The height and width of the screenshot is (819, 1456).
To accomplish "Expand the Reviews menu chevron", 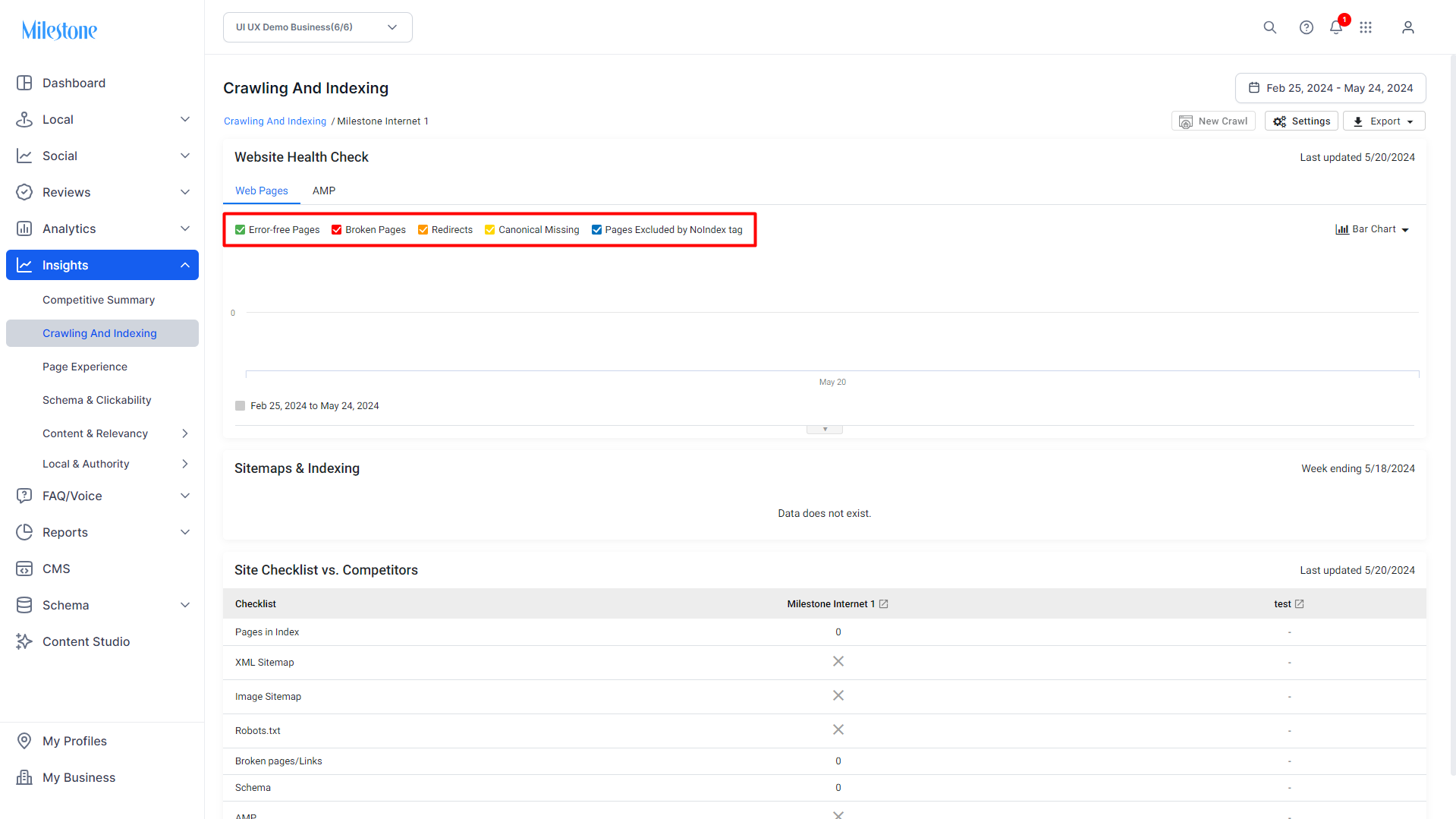I will point(185,192).
